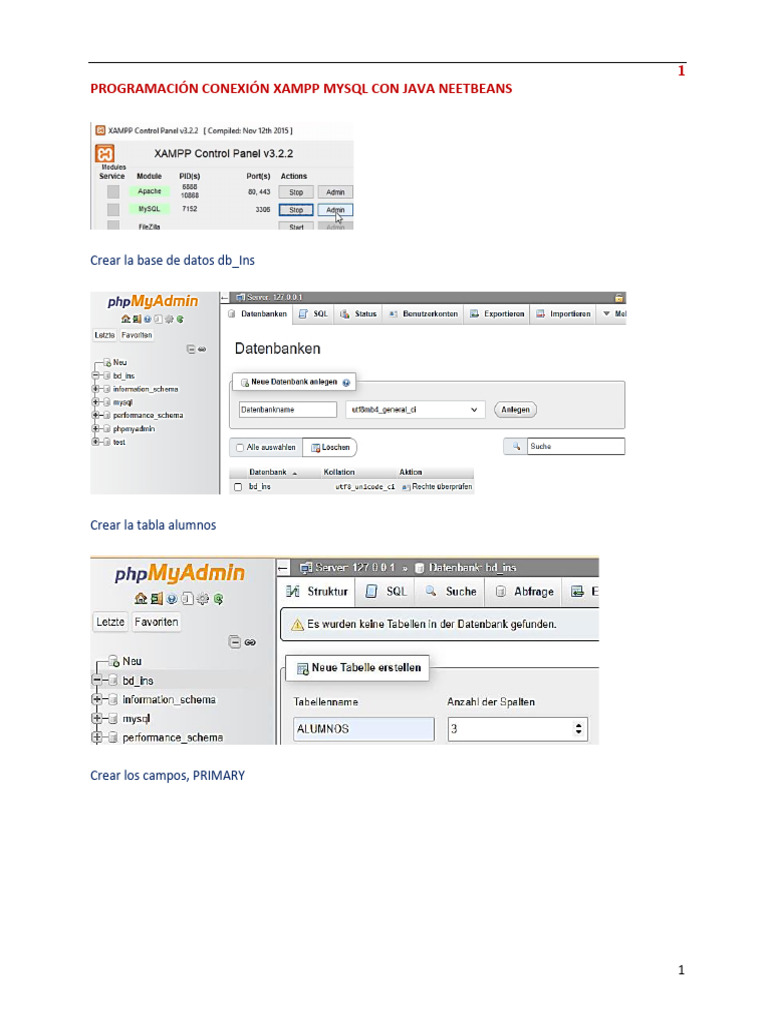Click the Kollation column header
Screen dimensions: 768x1024
pyautogui.click(x=339, y=472)
